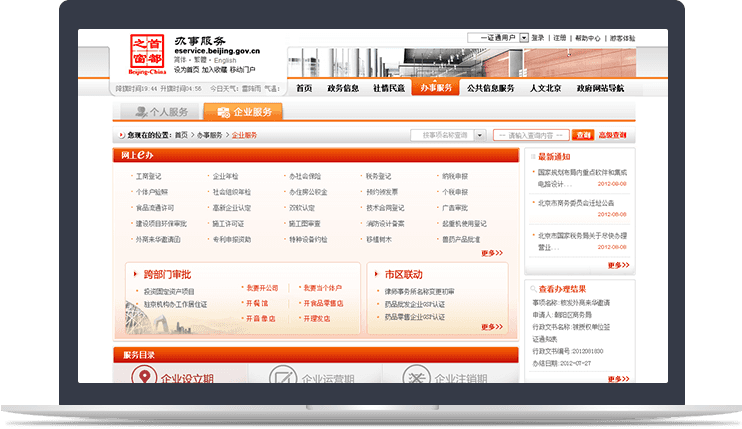
Task: Click the 企业运营期 edit icon
Action: tap(284, 377)
